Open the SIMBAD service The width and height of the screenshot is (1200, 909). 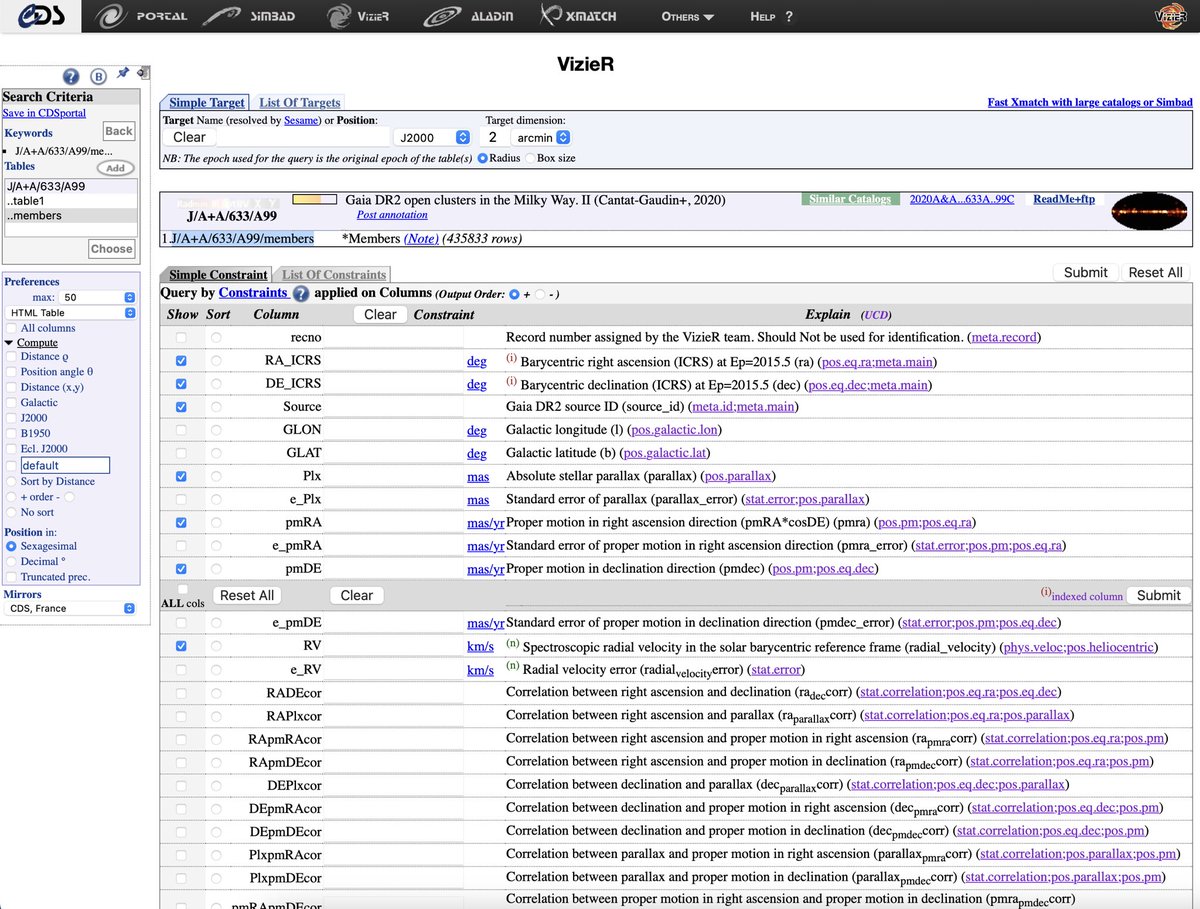[x=250, y=16]
